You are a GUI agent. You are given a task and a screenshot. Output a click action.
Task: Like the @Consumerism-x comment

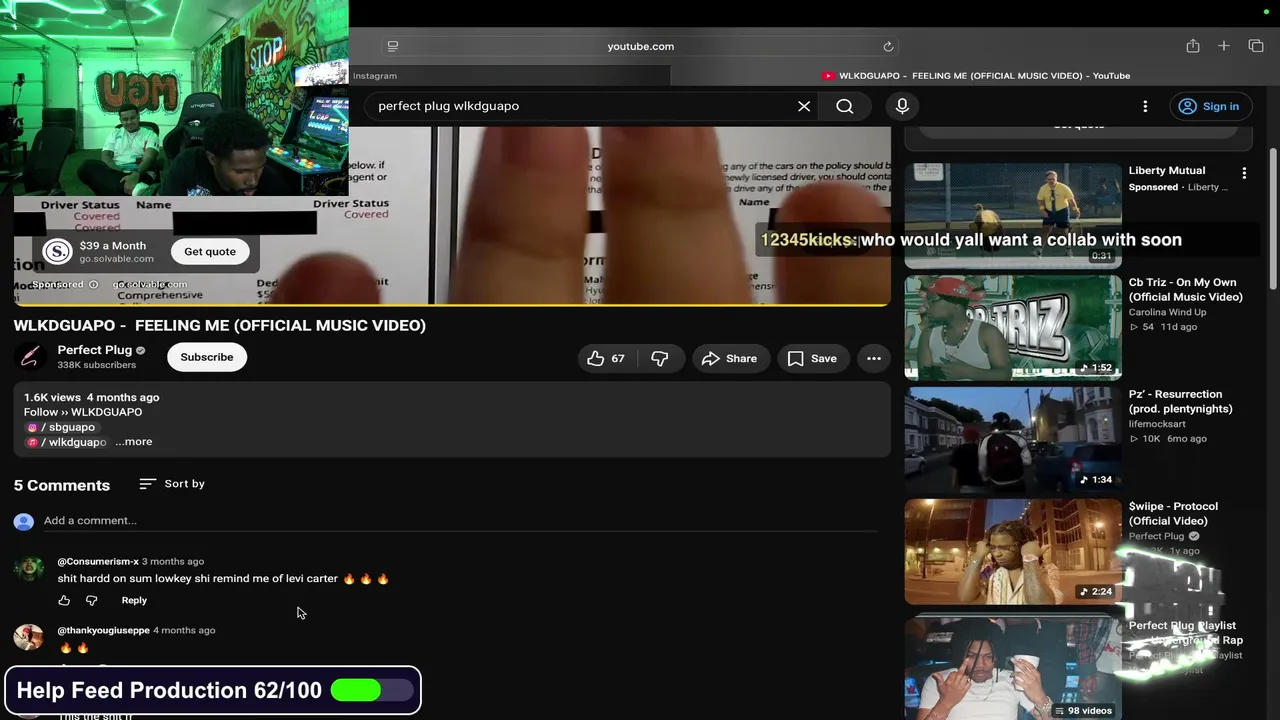(x=64, y=601)
